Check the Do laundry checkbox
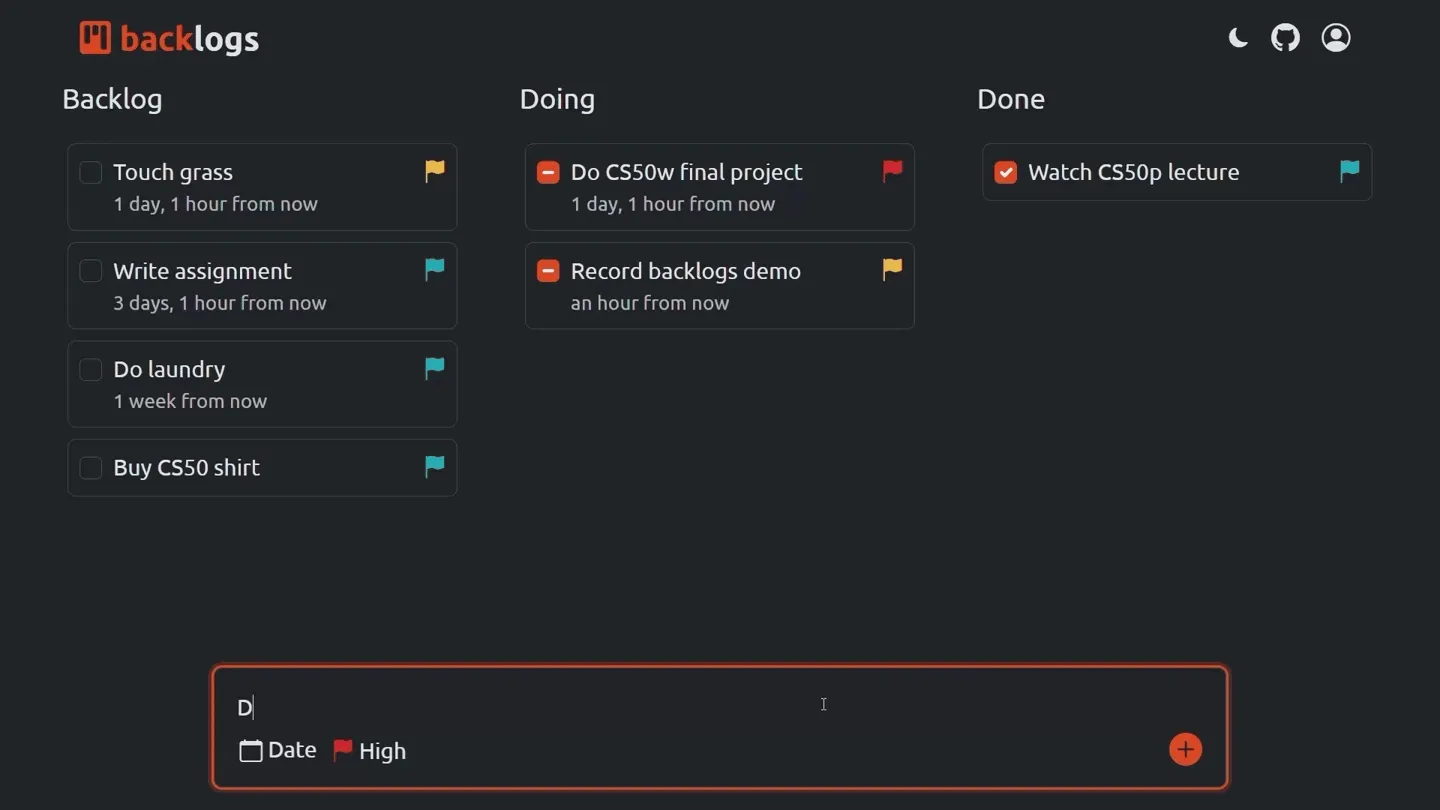The width and height of the screenshot is (1440, 810). click(91, 369)
